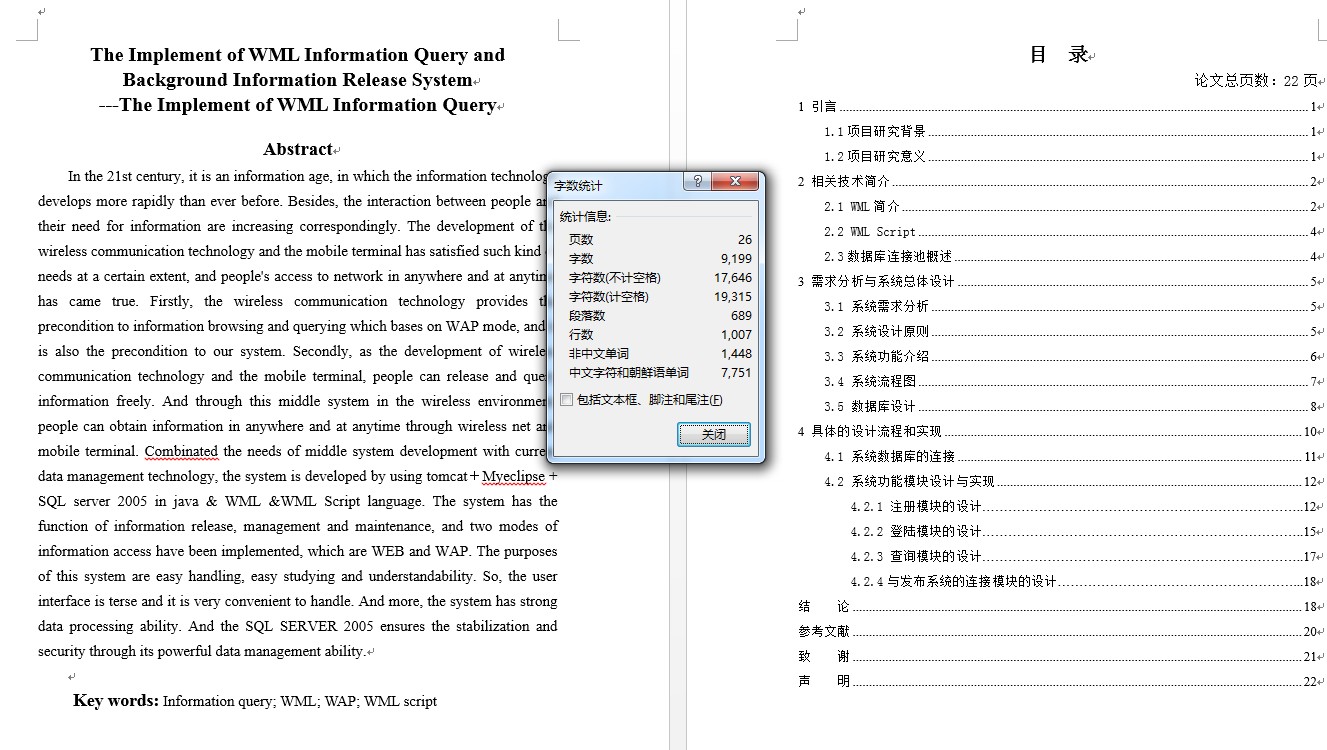Click the underlined word Myeclipse
The height and width of the screenshot is (750, 1327).
(x=514, y=476)
